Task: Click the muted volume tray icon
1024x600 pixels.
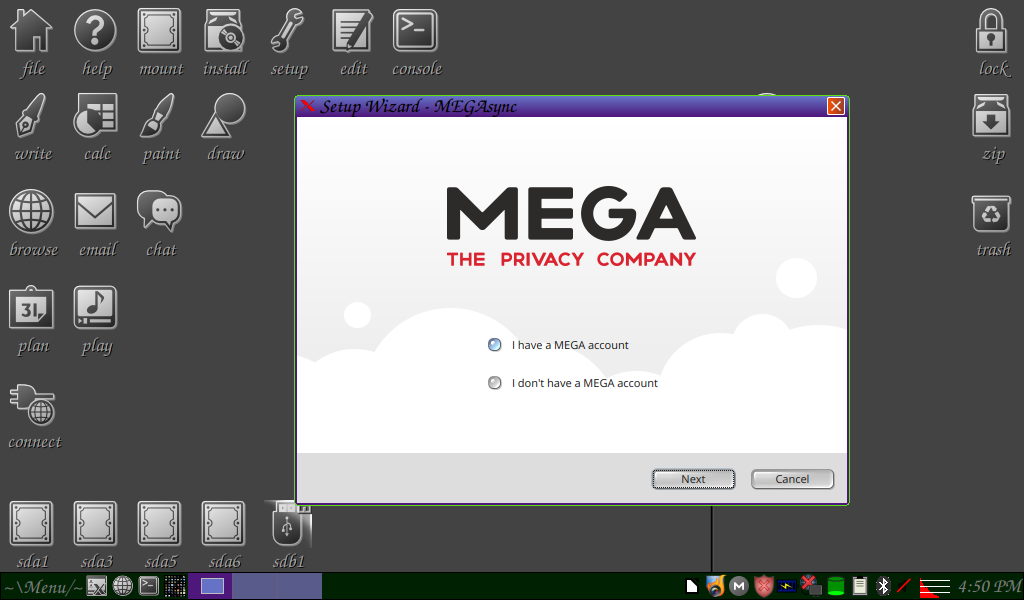Action: coord(904,586)
